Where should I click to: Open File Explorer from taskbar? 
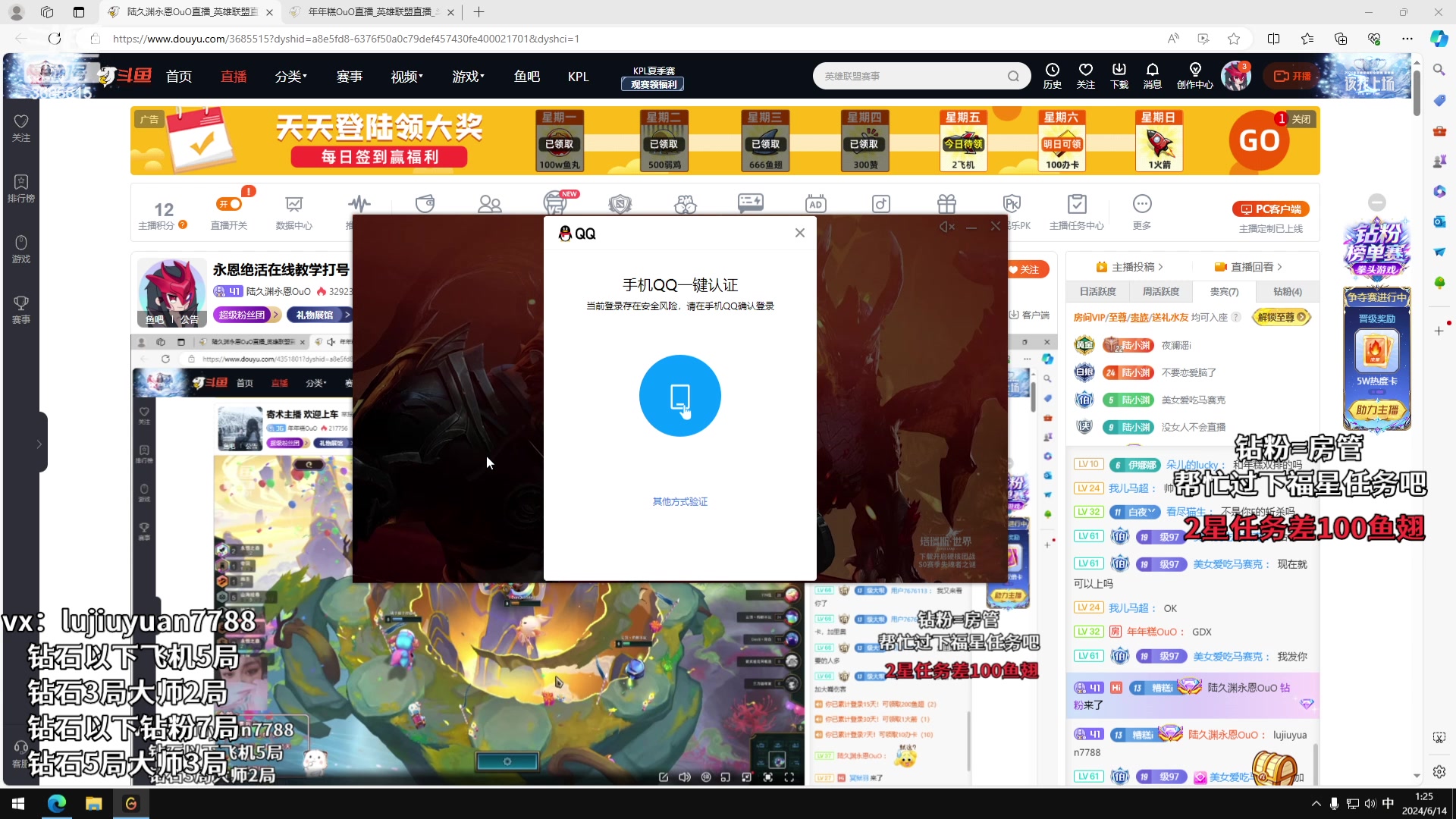pyautogui.click(x=93, y=804)
